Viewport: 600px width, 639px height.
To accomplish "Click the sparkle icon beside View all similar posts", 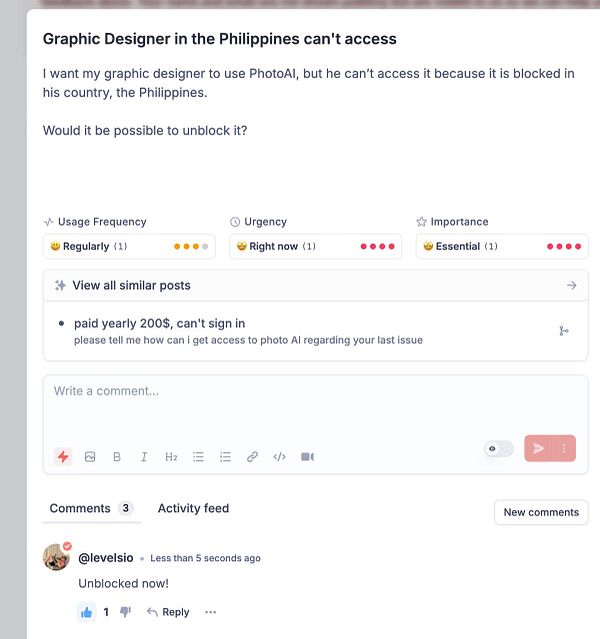I will click(60, 285).
